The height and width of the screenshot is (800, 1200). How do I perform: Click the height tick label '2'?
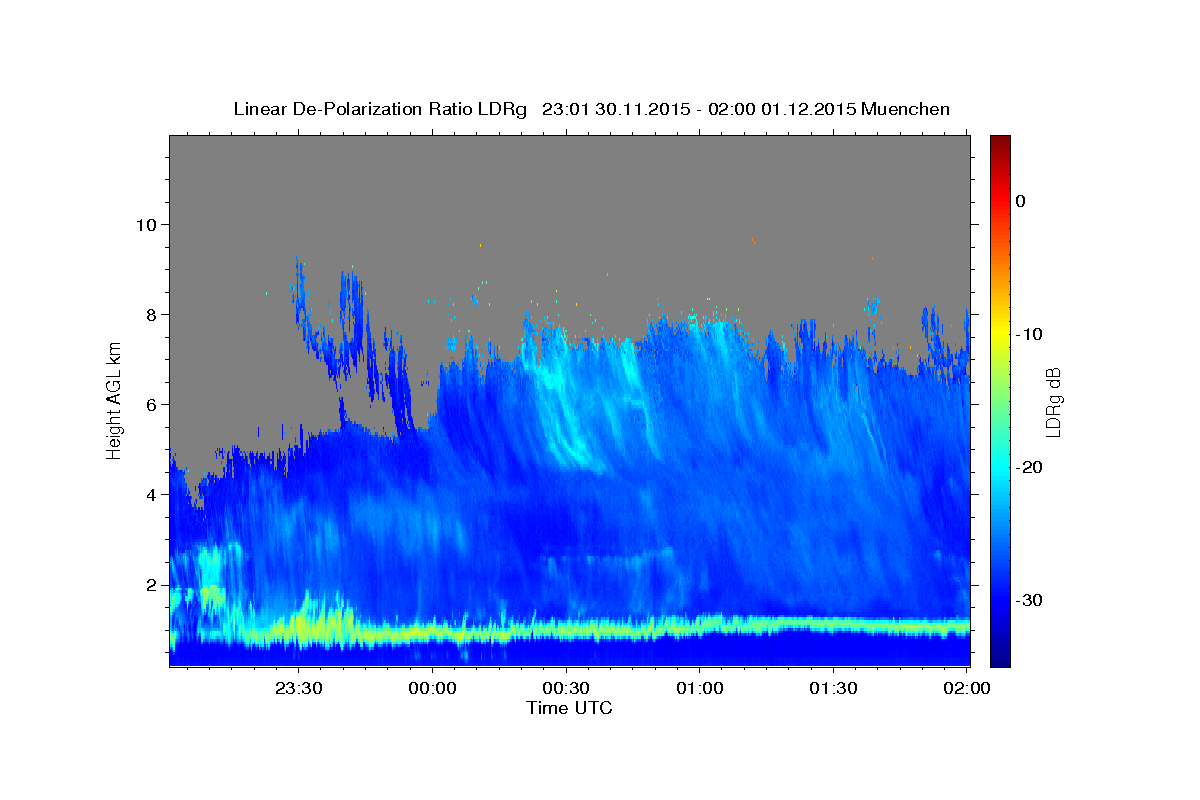pyautogui.click(x=150, y=584)
